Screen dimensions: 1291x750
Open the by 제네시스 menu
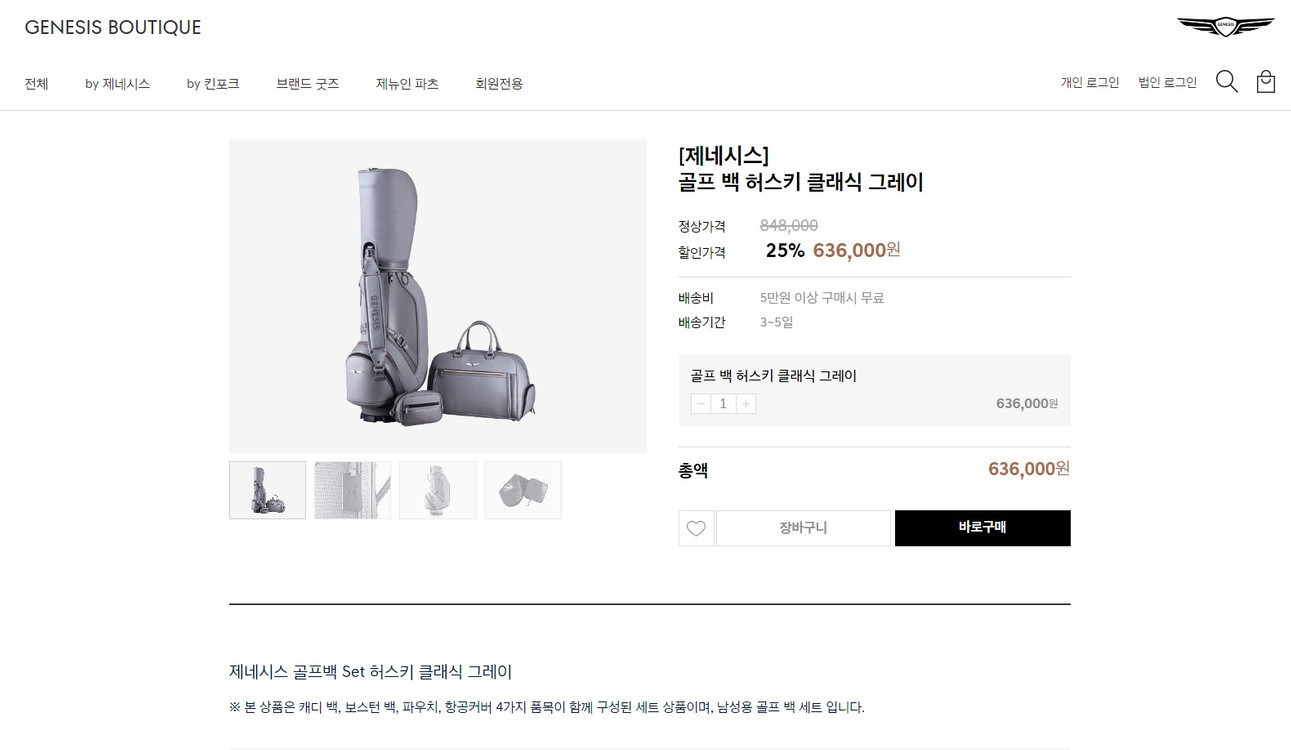coord(117,84)
